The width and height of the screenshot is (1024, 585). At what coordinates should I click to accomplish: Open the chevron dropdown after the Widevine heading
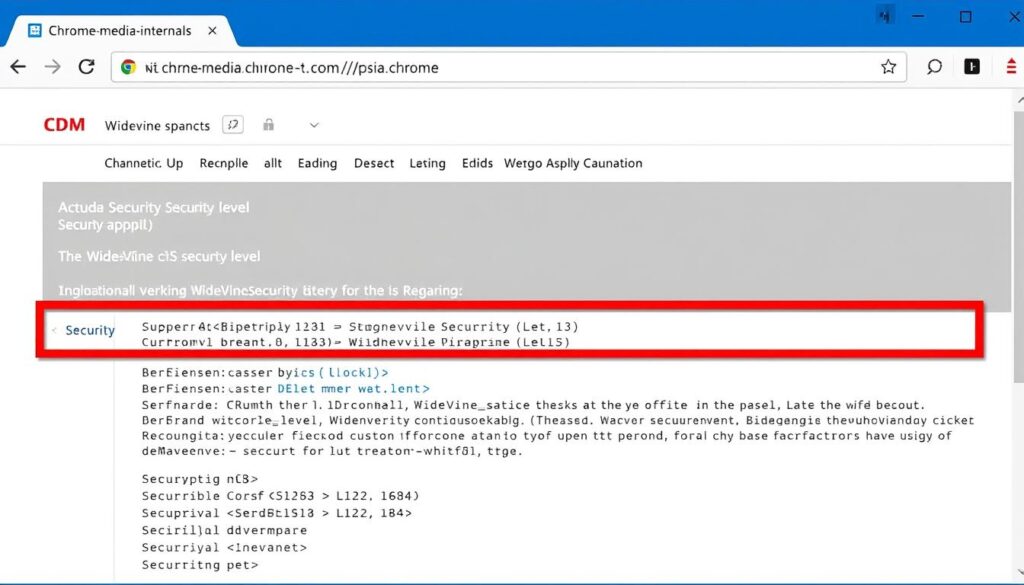[312, 126]
